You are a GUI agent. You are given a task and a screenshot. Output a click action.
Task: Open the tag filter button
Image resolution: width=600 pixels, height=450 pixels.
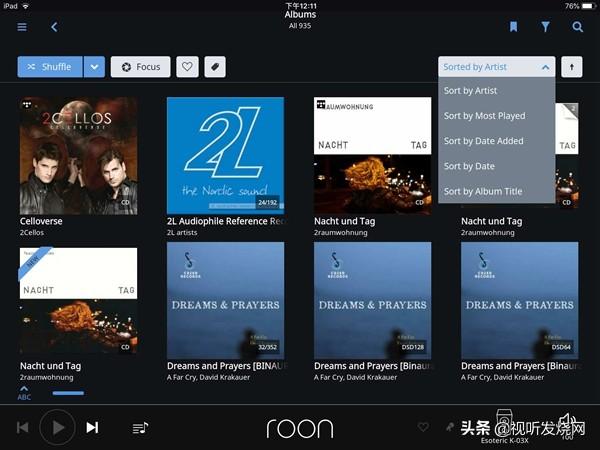[215, 67]
